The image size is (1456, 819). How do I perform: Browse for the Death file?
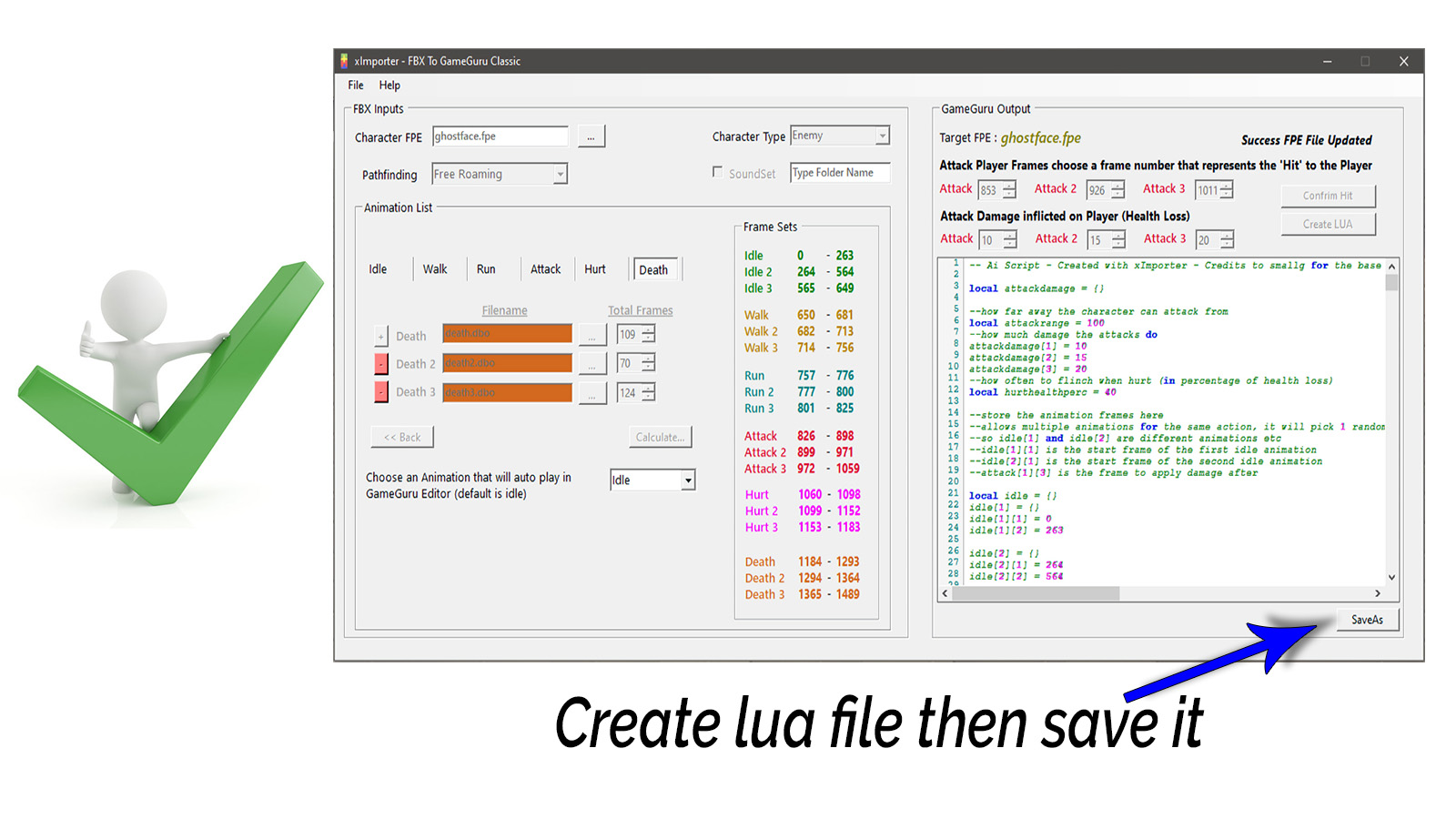(592, 336)
